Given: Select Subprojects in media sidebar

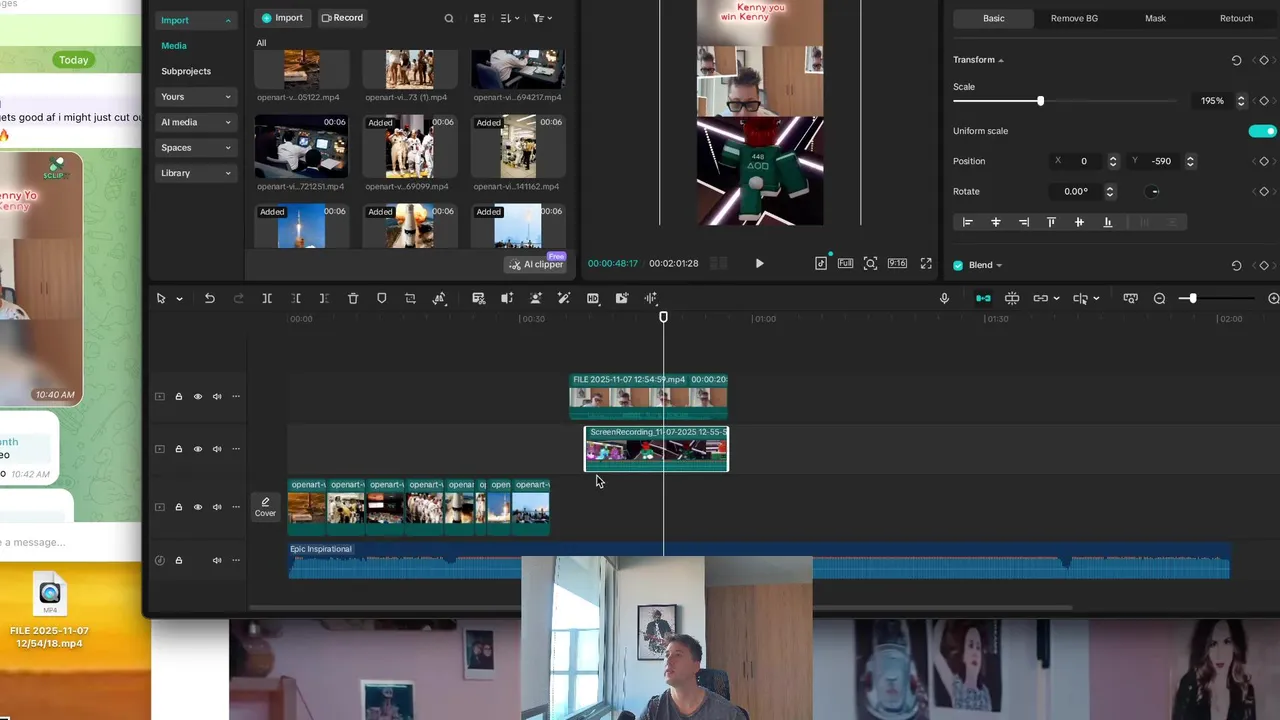Looking at the screenshot, I should tap(186, 71).
